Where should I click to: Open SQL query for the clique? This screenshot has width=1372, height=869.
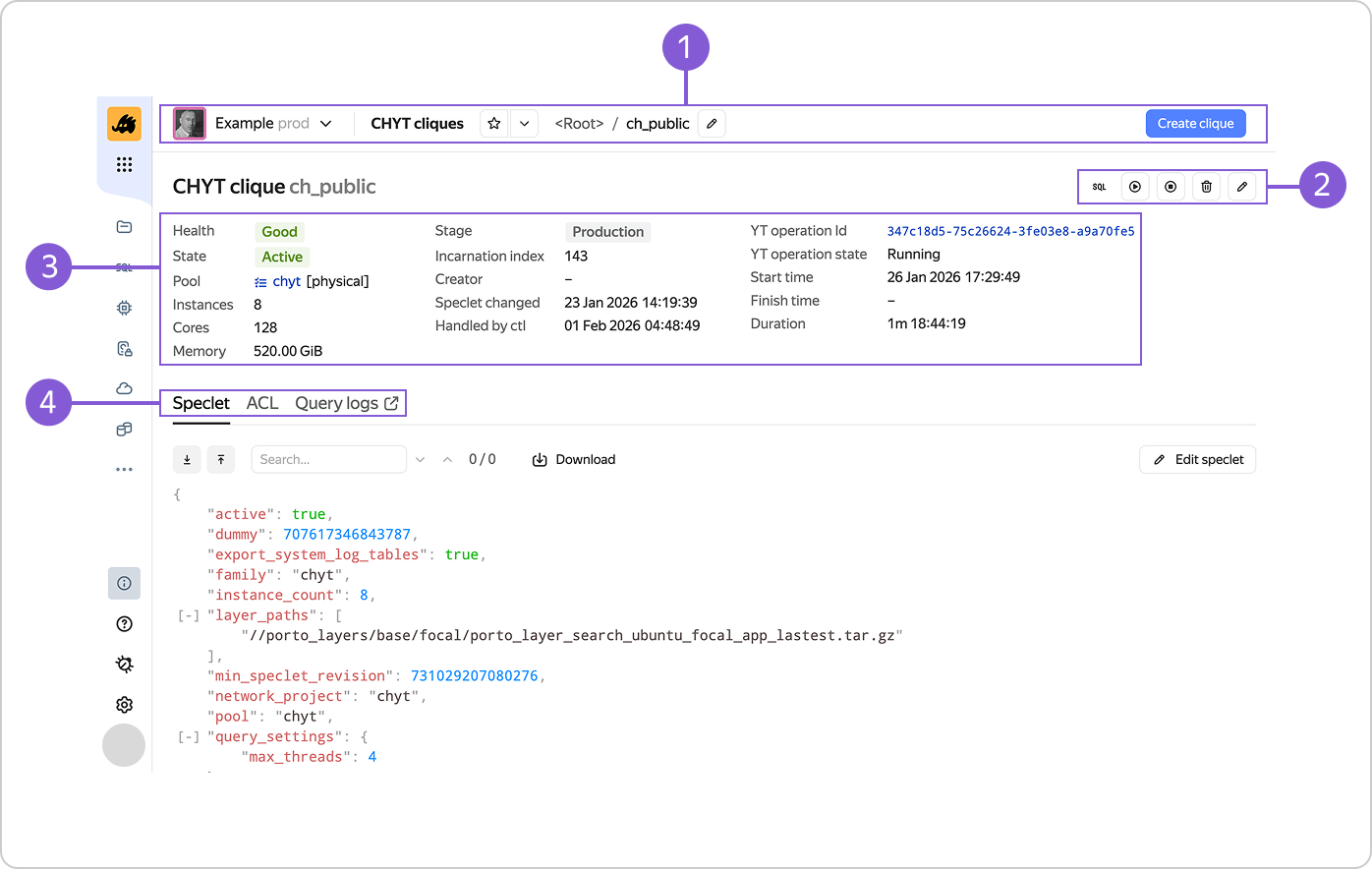(x=1099, y=187)
